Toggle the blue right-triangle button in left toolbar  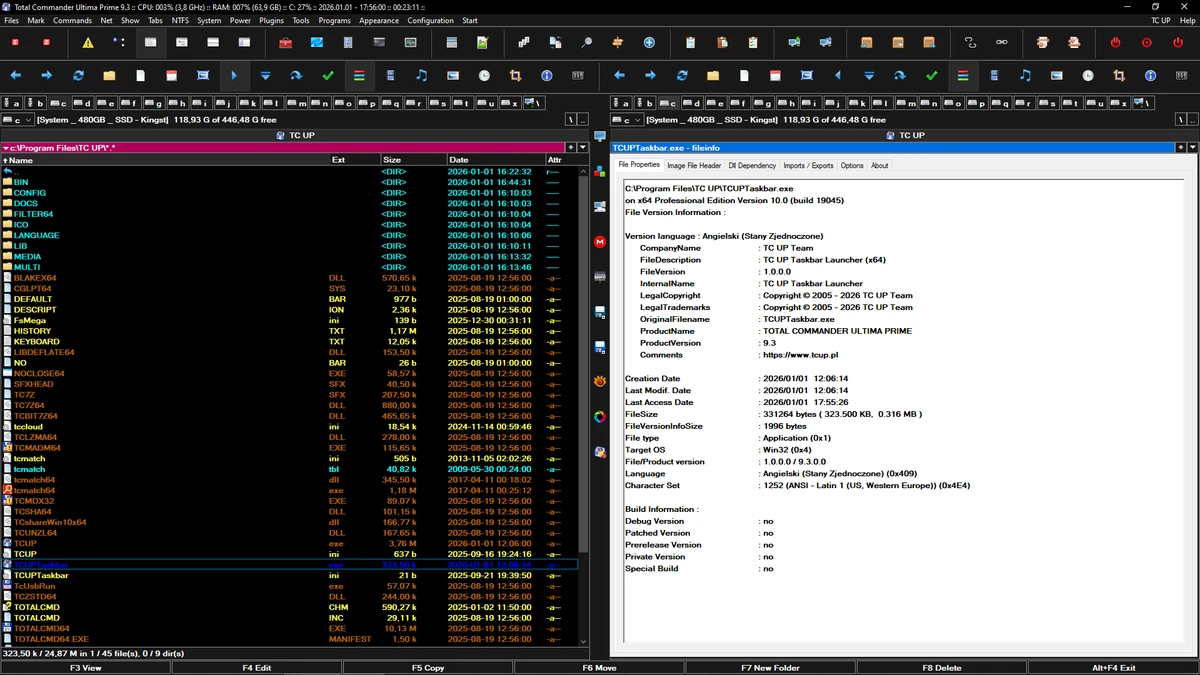(x=234, y=76)
